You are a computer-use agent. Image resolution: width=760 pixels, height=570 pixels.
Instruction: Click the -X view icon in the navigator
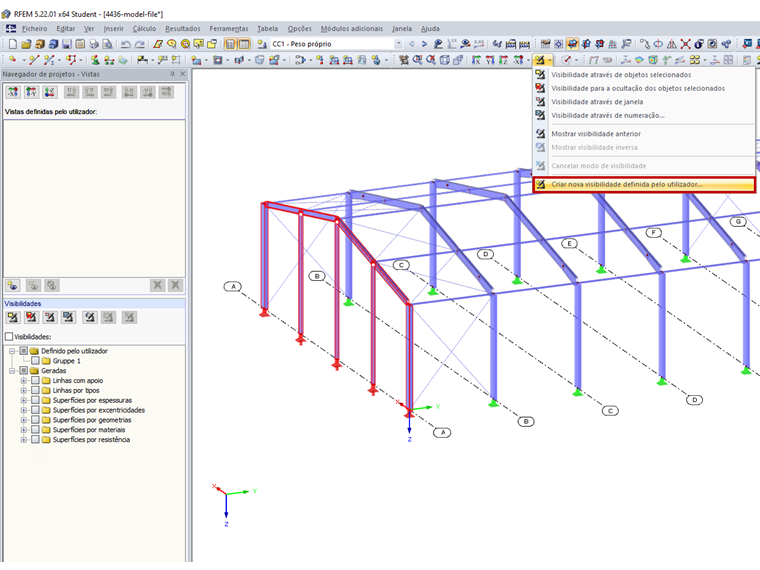point(13,92)
